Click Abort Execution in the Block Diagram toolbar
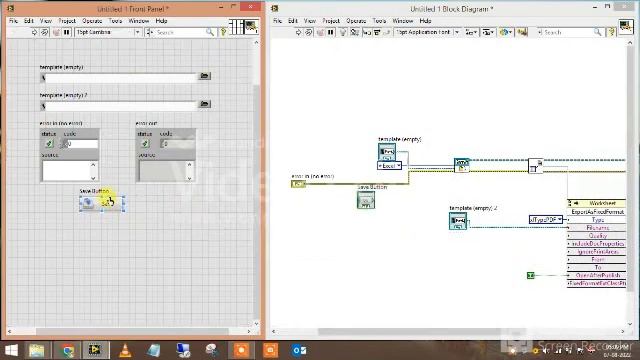The image size is (640, 360). point(320,32)
